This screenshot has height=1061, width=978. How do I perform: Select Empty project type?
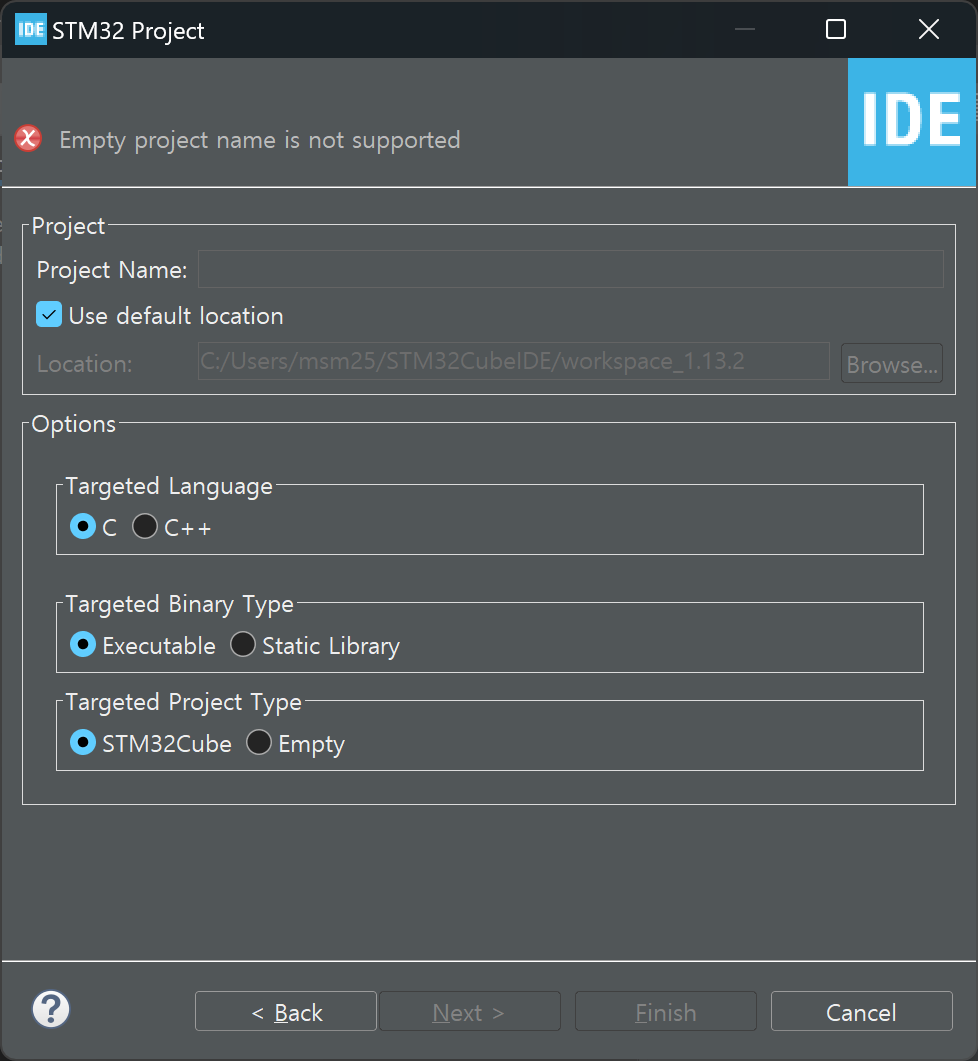coord(259,743)
